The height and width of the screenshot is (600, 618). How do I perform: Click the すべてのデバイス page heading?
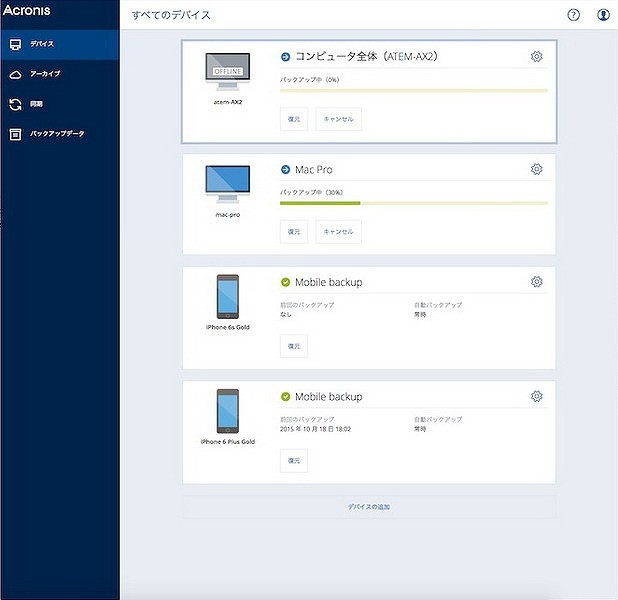tap(171, 15)
